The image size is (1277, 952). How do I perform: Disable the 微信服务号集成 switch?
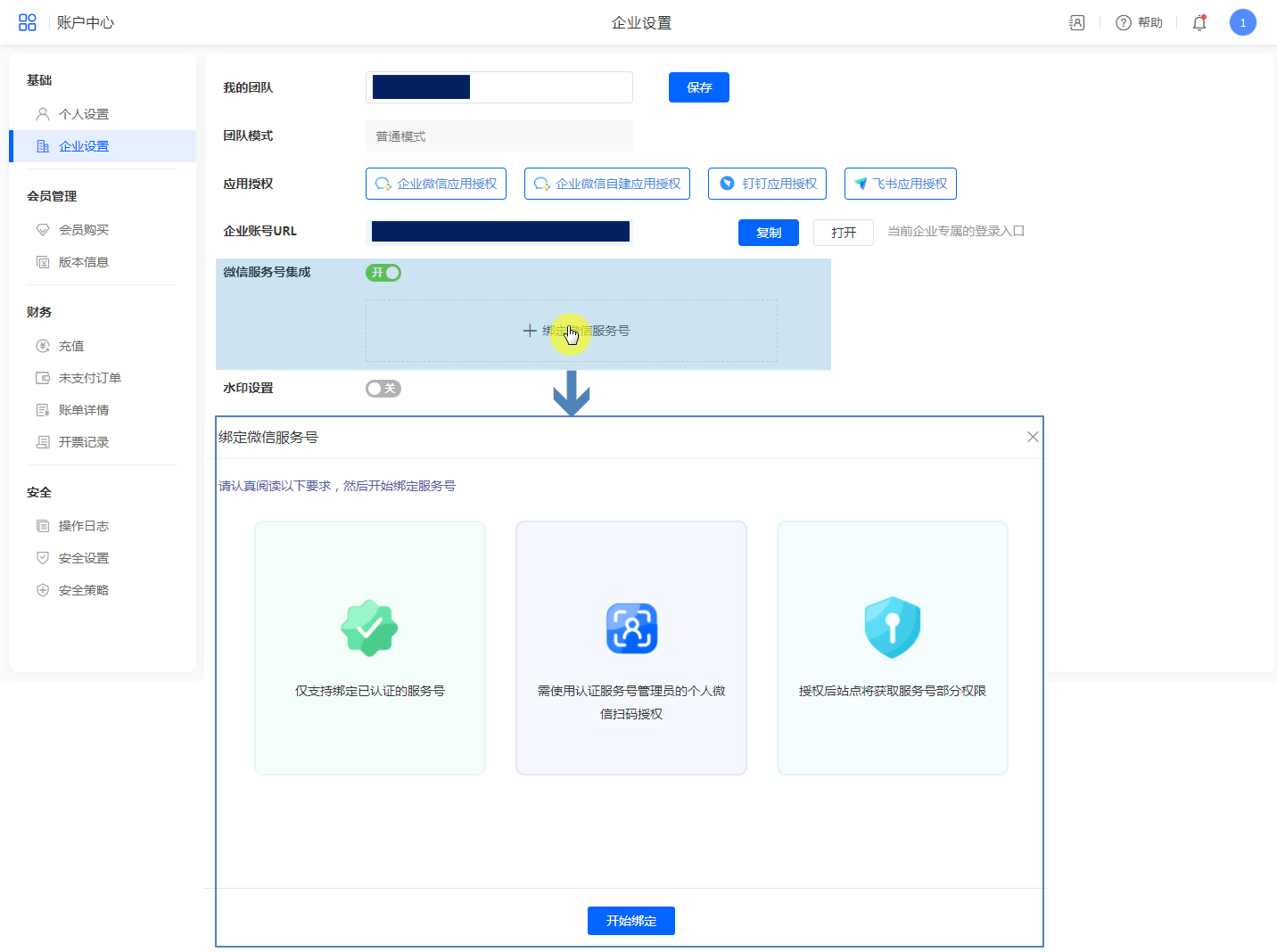(x=383, y=273)
